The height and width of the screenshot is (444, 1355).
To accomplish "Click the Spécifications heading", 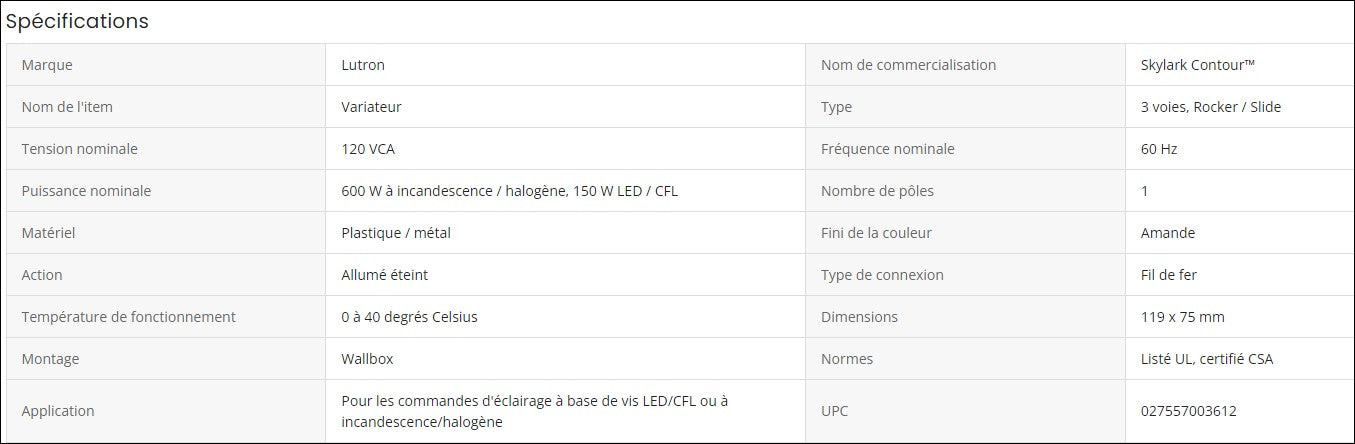I will 78,21.
